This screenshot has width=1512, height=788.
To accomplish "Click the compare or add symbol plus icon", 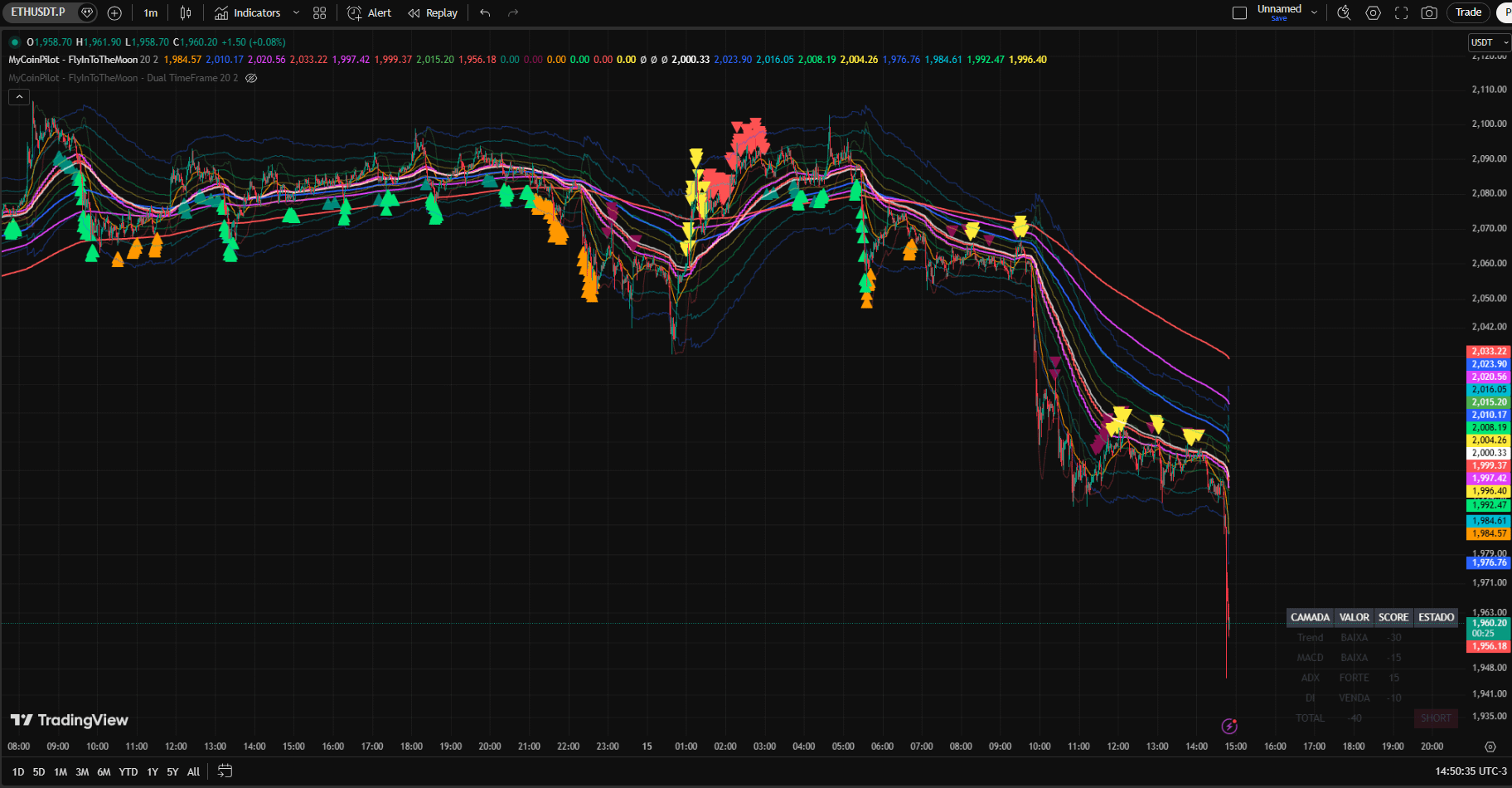I will point(114,13).
